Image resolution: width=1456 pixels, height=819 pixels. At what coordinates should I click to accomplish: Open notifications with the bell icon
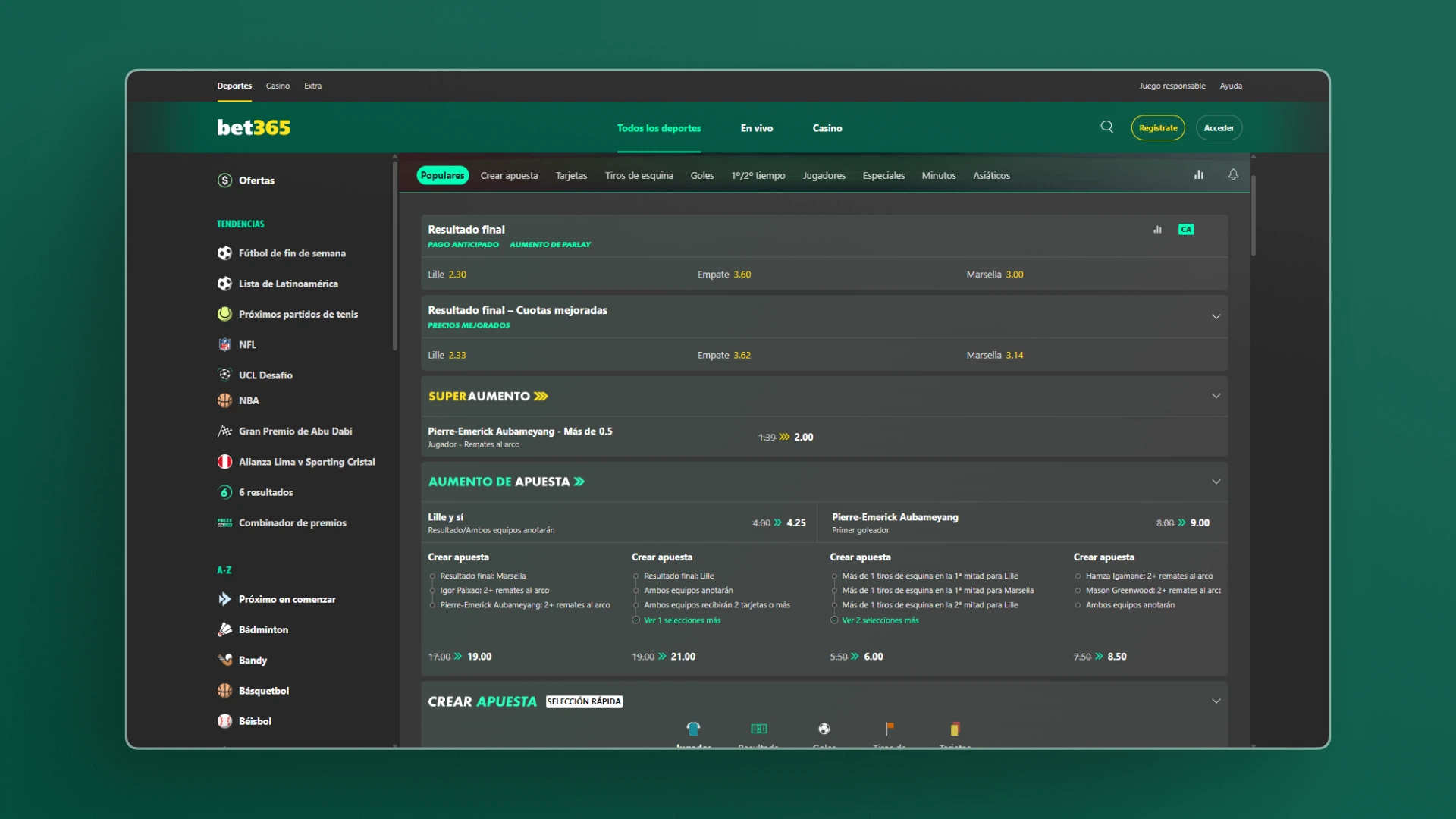pyautogui.click(x=1232, y=174)
